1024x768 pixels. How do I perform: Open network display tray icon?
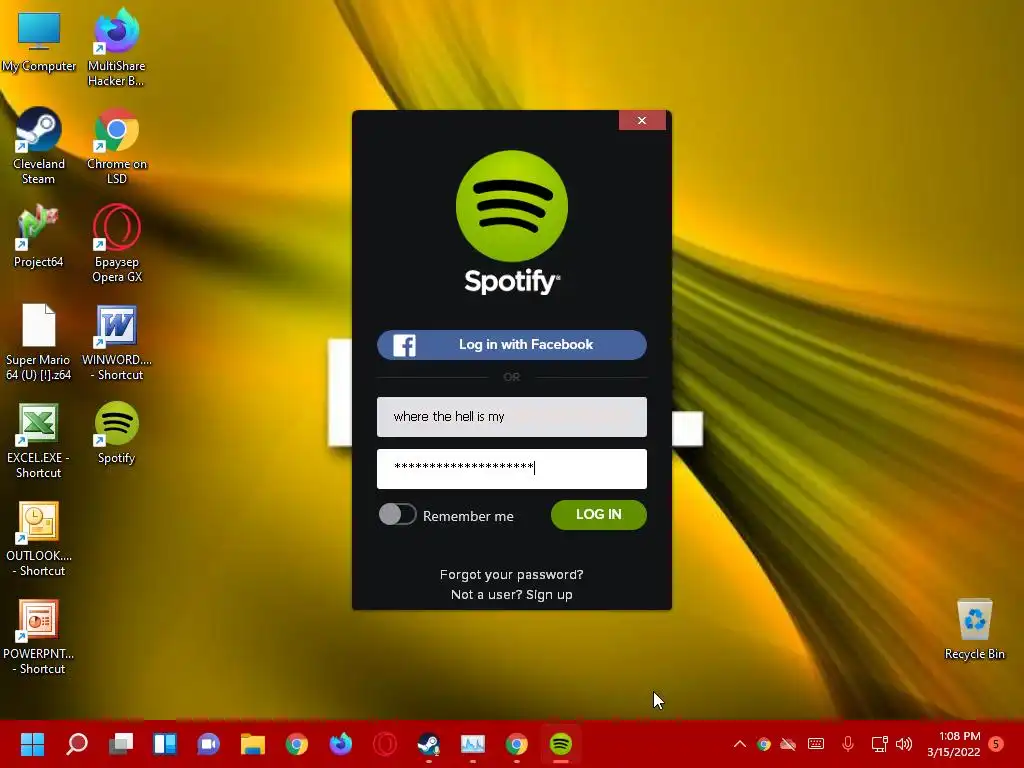pyautogui.click(x=879, y=744)
